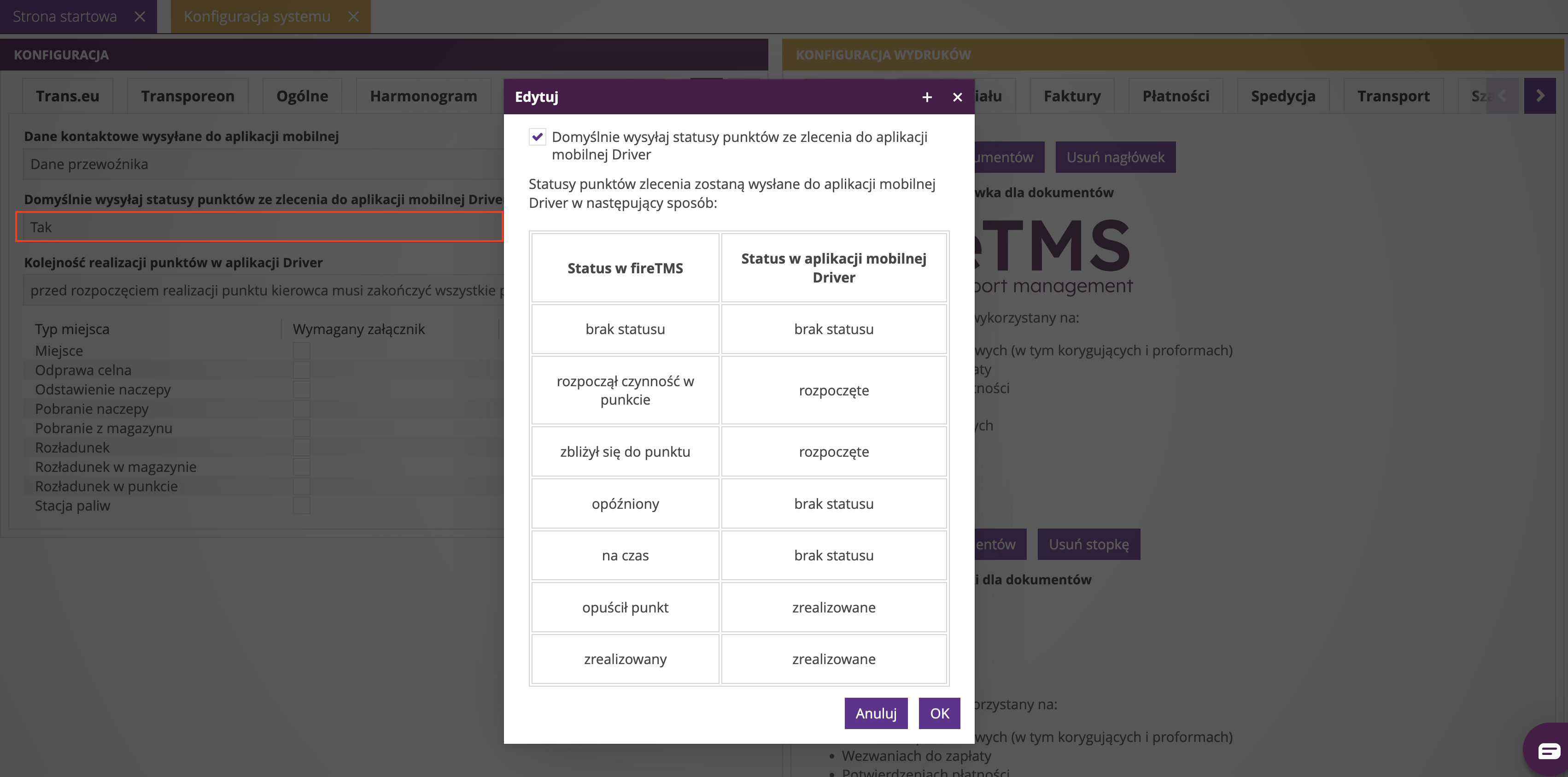Open the Transporeon configuration tab
The height and width of the screenshot is (777, 1568).
[x=187, y=96]
